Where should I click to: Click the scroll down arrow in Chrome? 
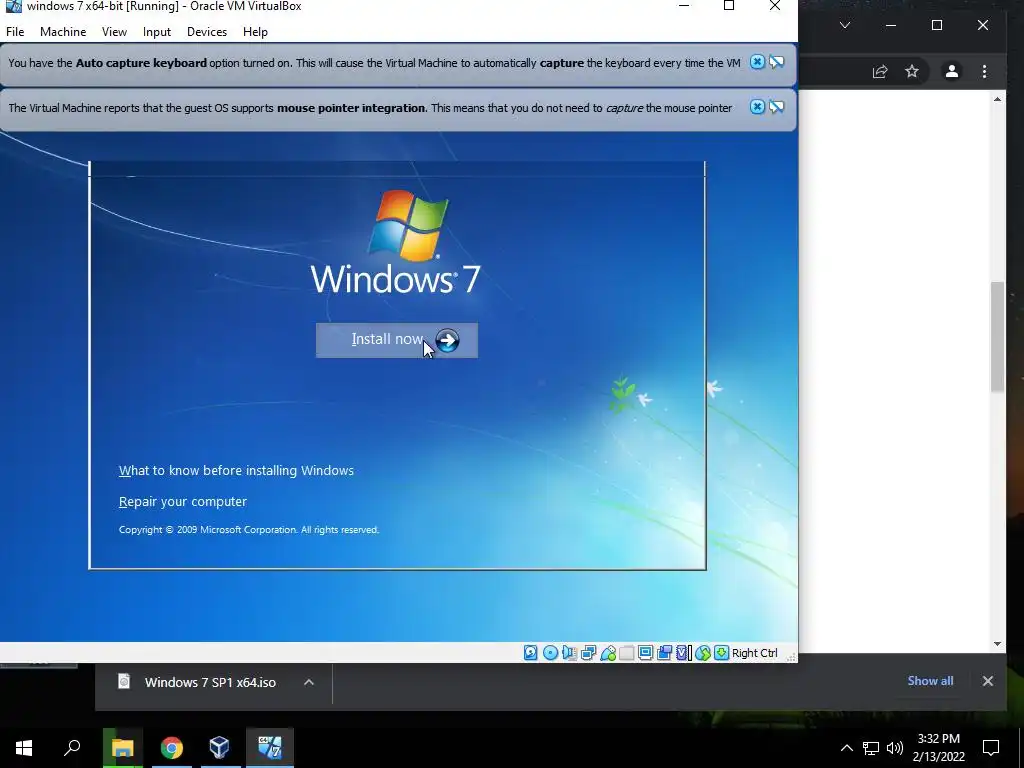pyautogui.click(x=997, y=644)
